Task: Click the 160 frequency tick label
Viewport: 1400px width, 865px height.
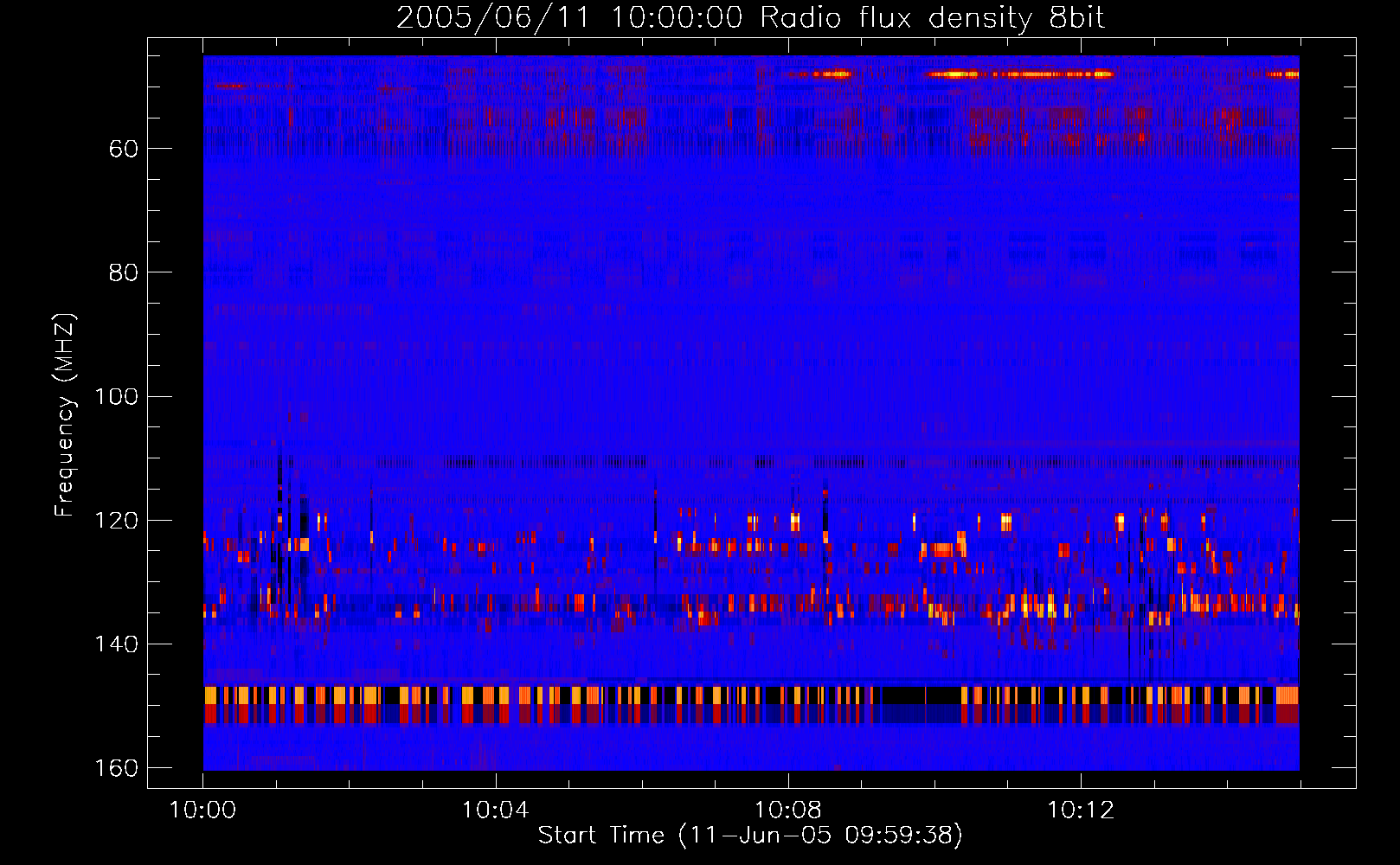Action: click(115, 768)
